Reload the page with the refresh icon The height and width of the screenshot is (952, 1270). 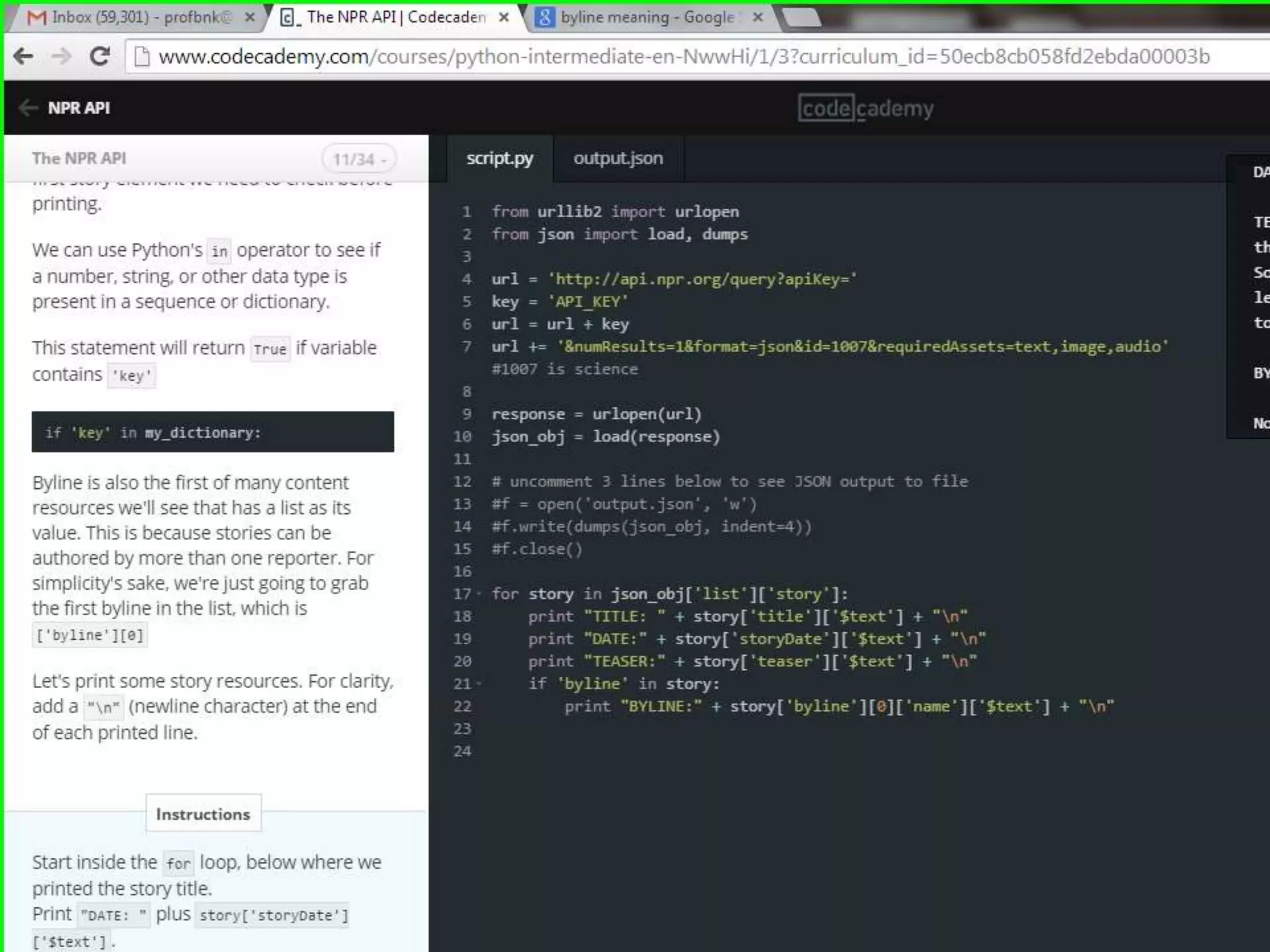(99, 56)
